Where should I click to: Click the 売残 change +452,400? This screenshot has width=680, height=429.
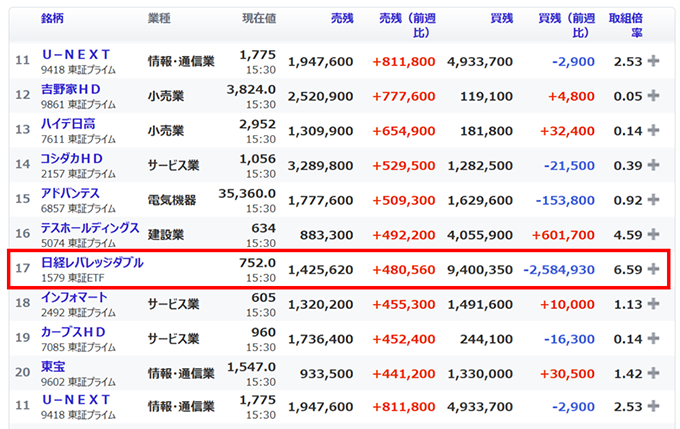[404, 339]
